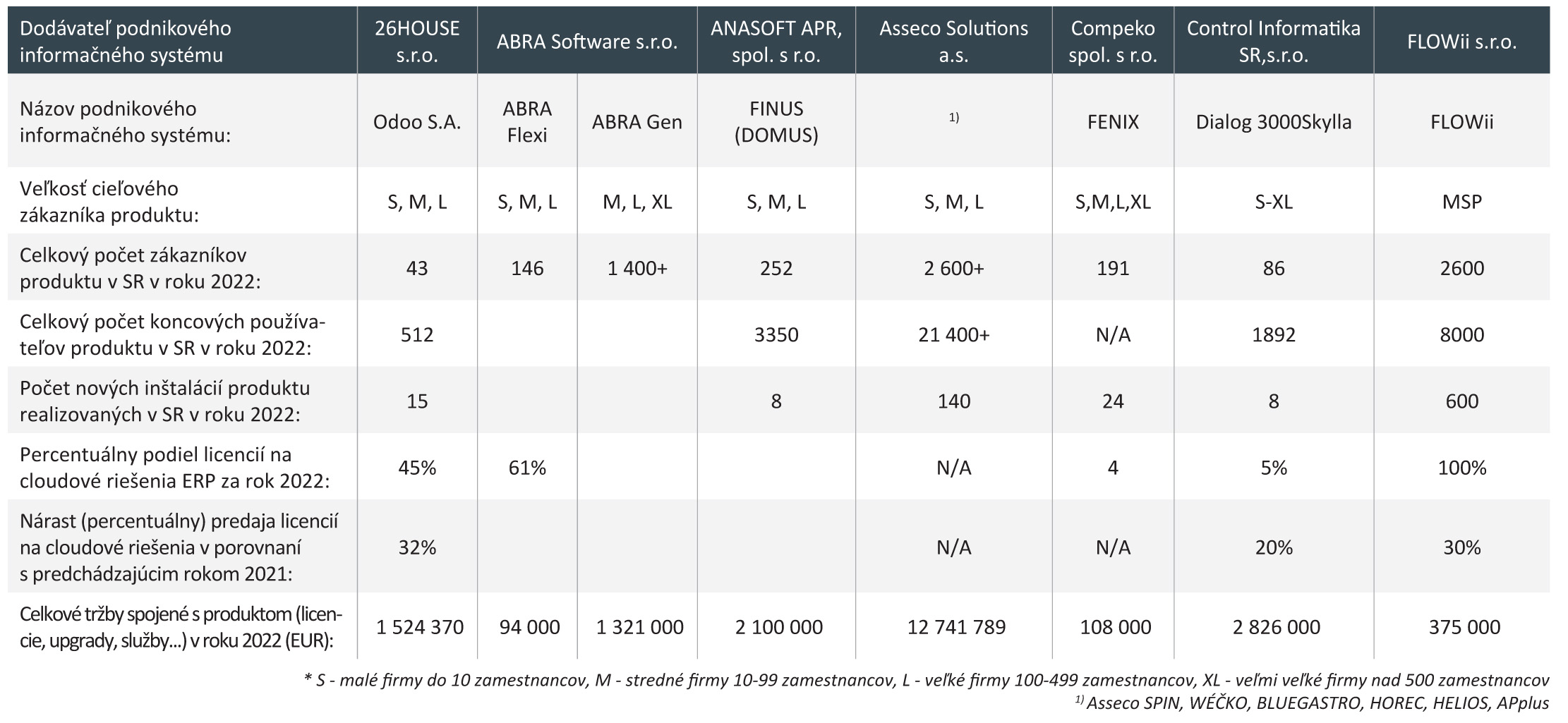The height and width of the screenshot is (723, 1568).
Task: Click the company size legend footnote
Action: 926,680
